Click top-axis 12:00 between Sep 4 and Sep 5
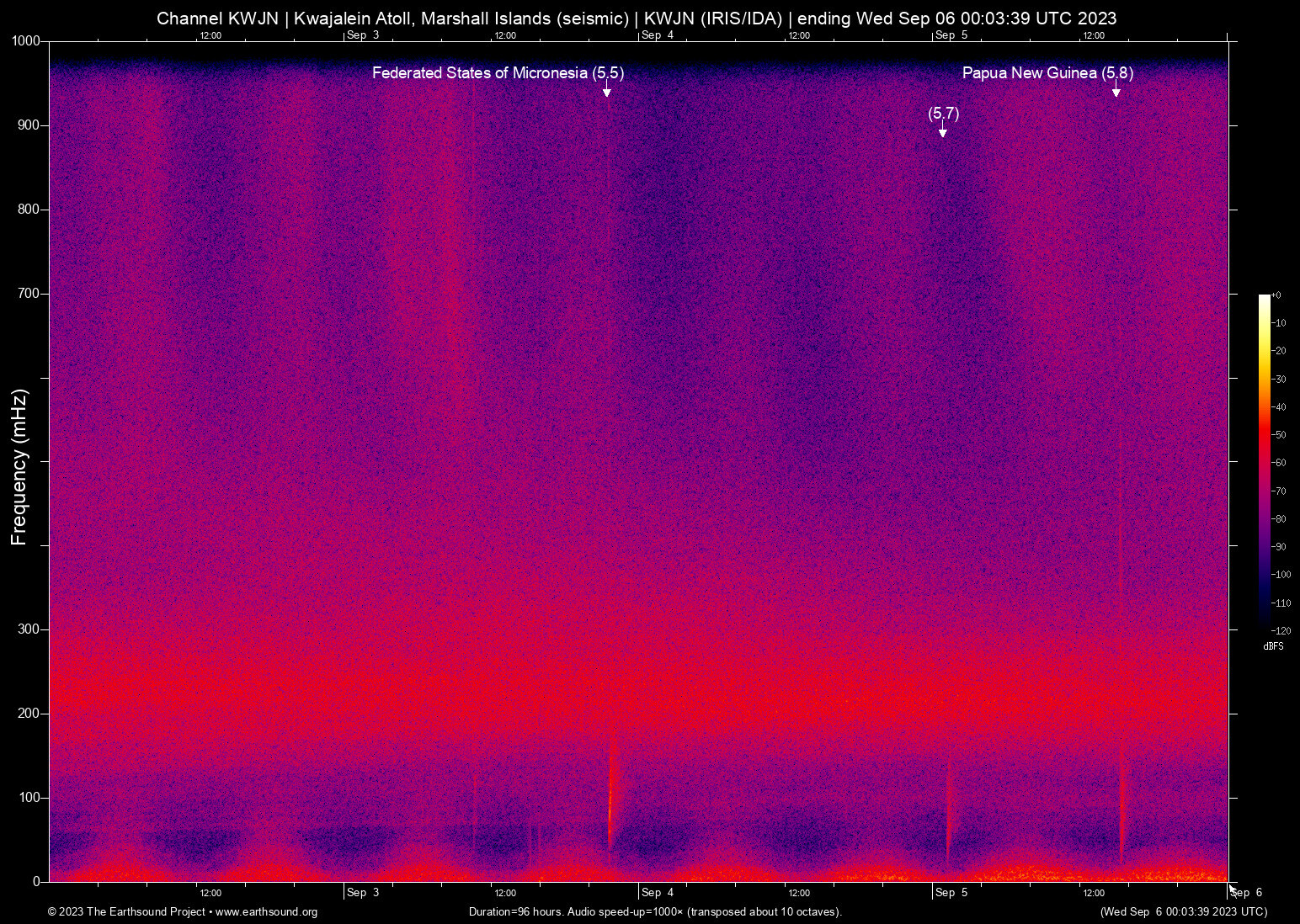The image size is (1300, 924). 799,35
